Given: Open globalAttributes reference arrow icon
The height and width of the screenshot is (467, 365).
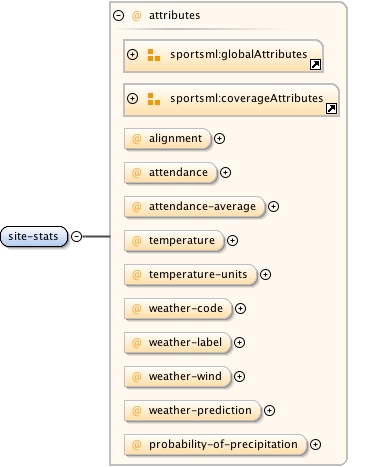Looking at the screenshot, I should 315,64.
